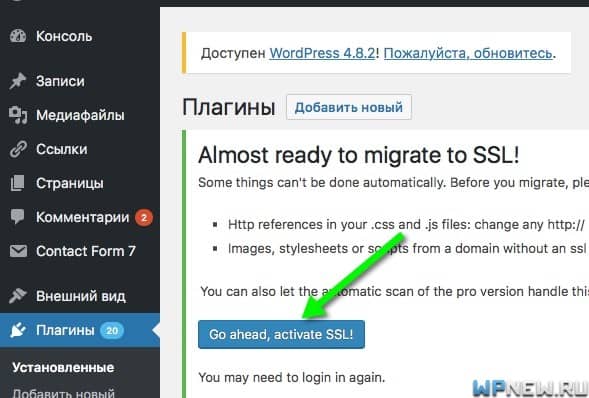Click the Плагины plug icon
The image size is (589, 398).
click(x=18, y=330)
